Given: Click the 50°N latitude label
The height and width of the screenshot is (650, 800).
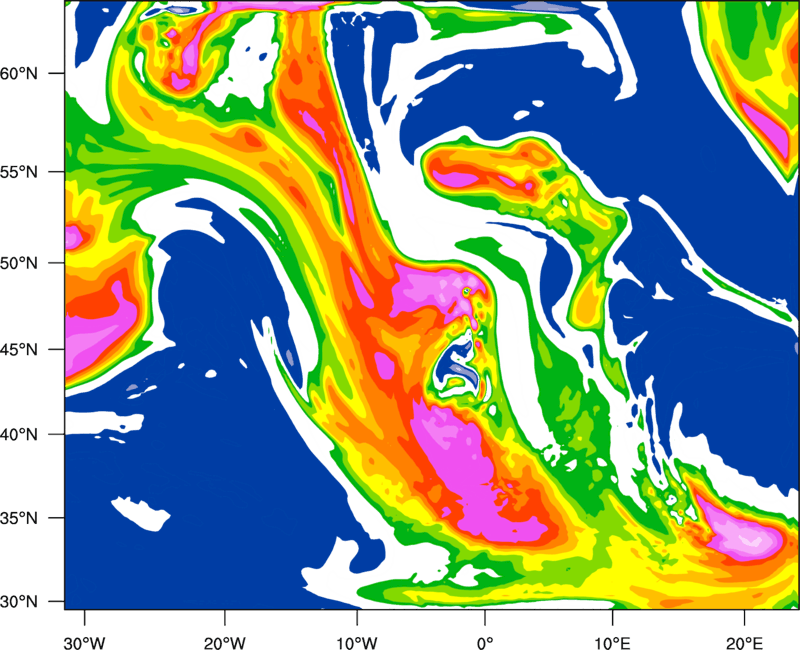Looking at the screenshot, I should [19, 264].
